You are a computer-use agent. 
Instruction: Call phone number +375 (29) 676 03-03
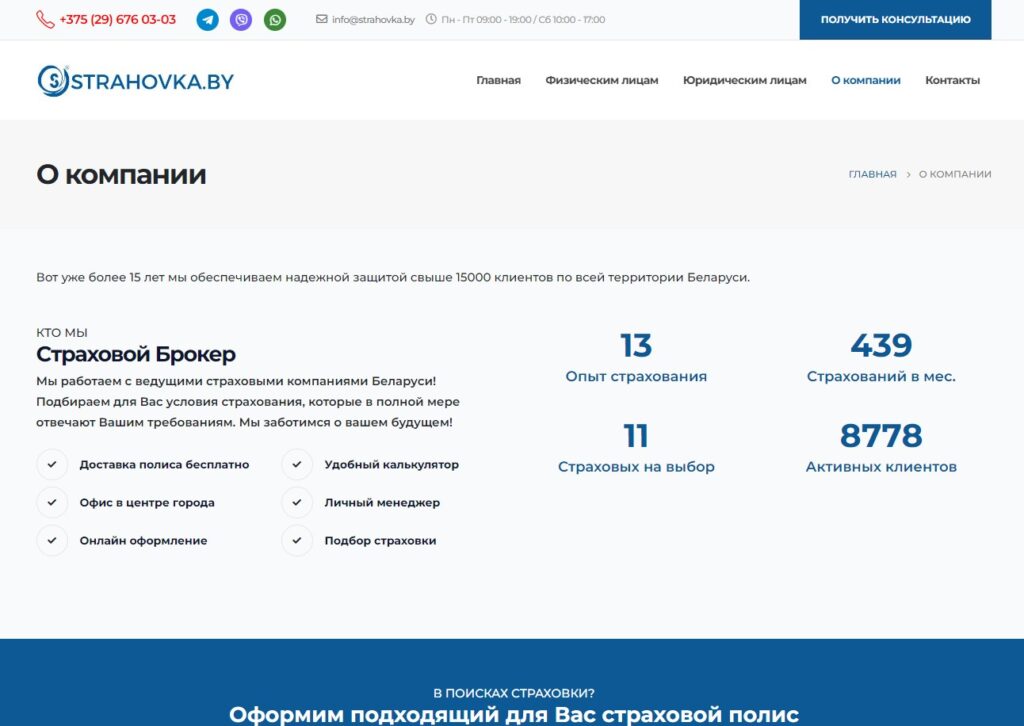pyautogui.click(x=118, y=20)
